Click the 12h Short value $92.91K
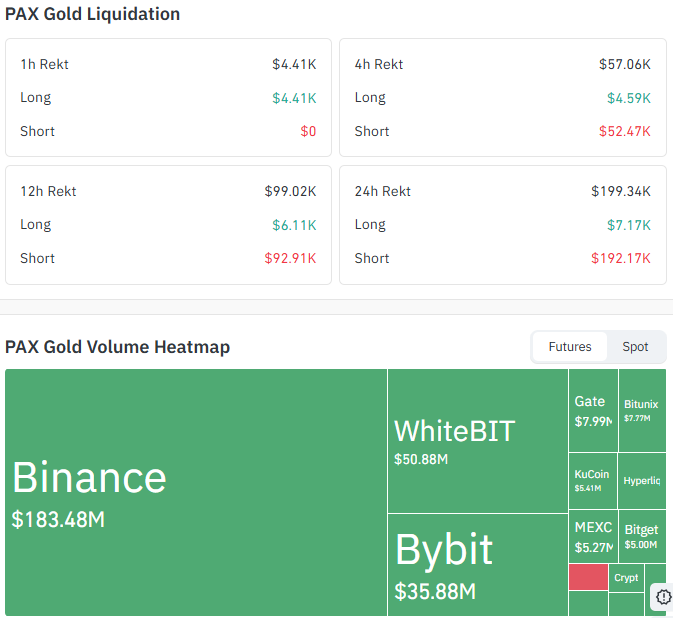The image size is (673, 618). [290, 258]
